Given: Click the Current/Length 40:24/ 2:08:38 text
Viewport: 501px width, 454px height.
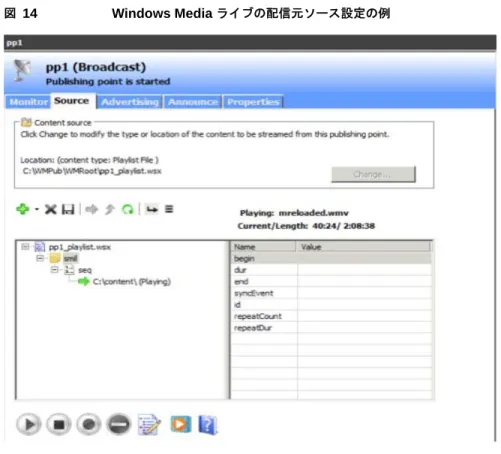Looking at the screenshot, I should [306, 226].
